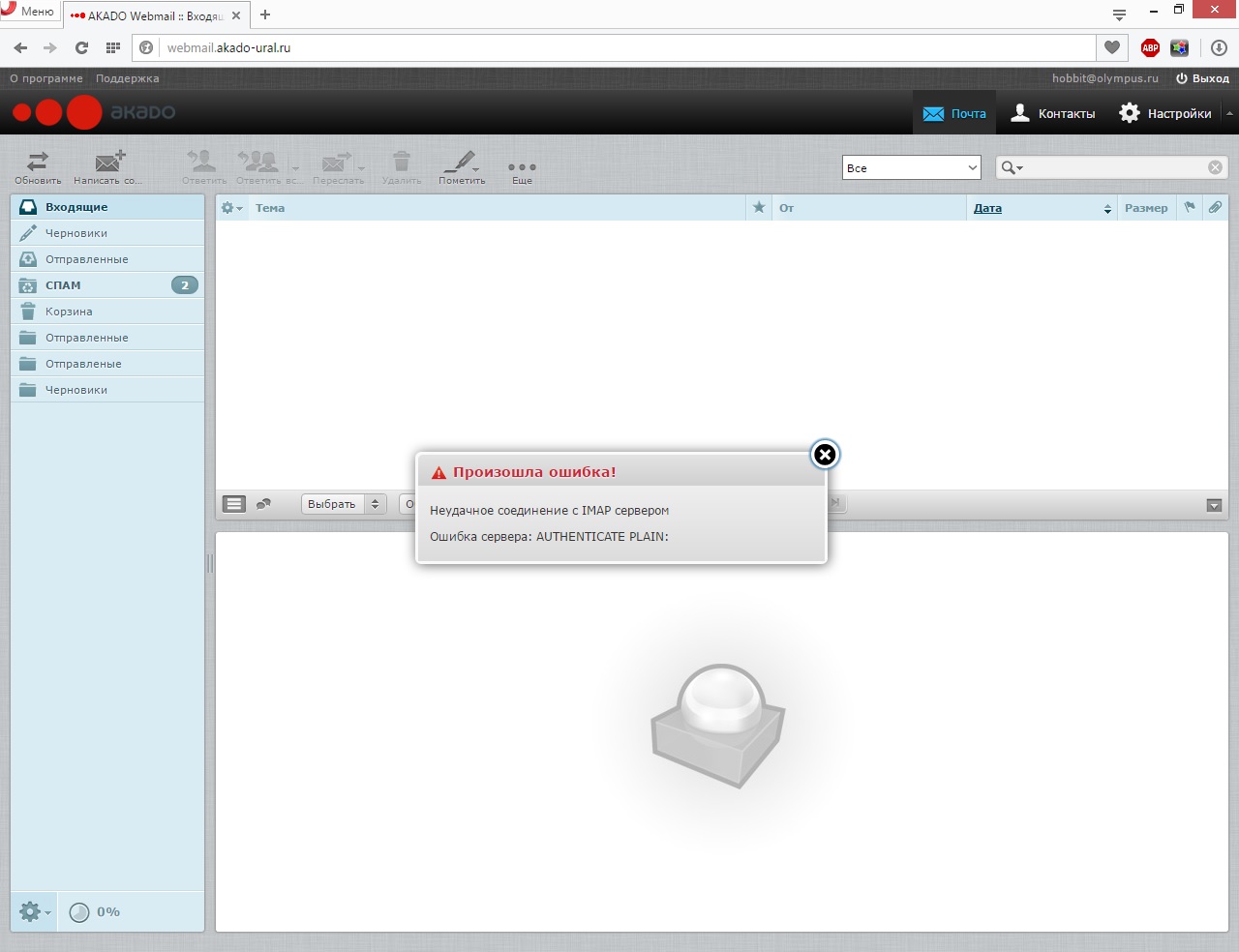Click the Входящие inbox tray icon
Viewport: 1239px width, 952px height.
click(28, 207)
